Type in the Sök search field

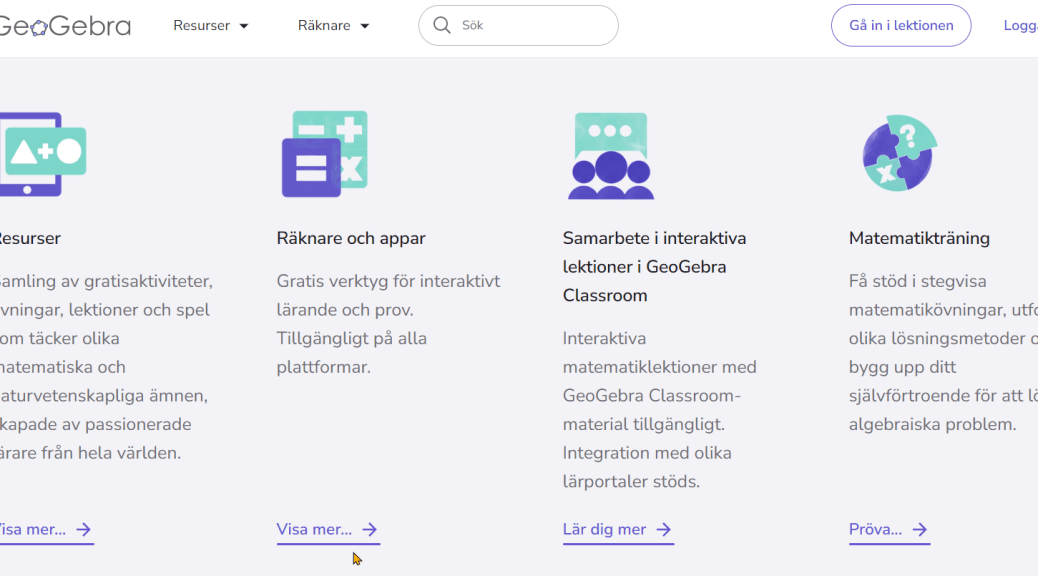530,26
